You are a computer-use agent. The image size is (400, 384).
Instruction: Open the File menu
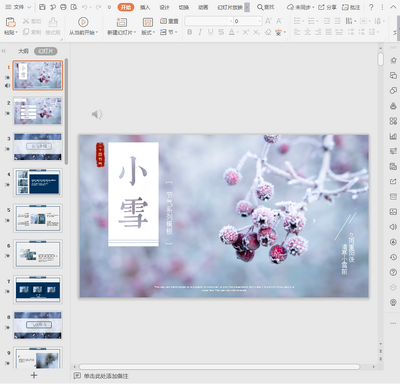click(x=18, y=7)
